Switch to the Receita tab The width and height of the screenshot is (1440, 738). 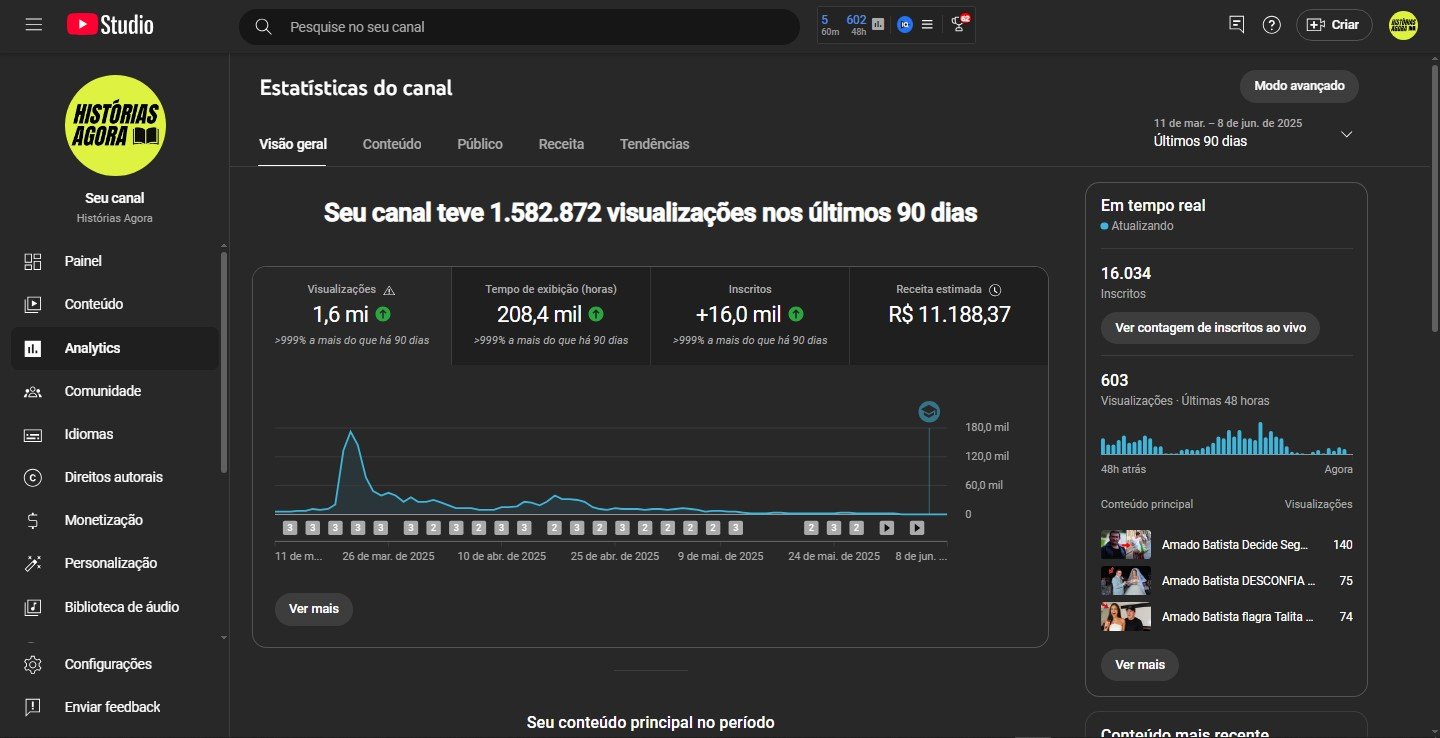pos(561,144)
